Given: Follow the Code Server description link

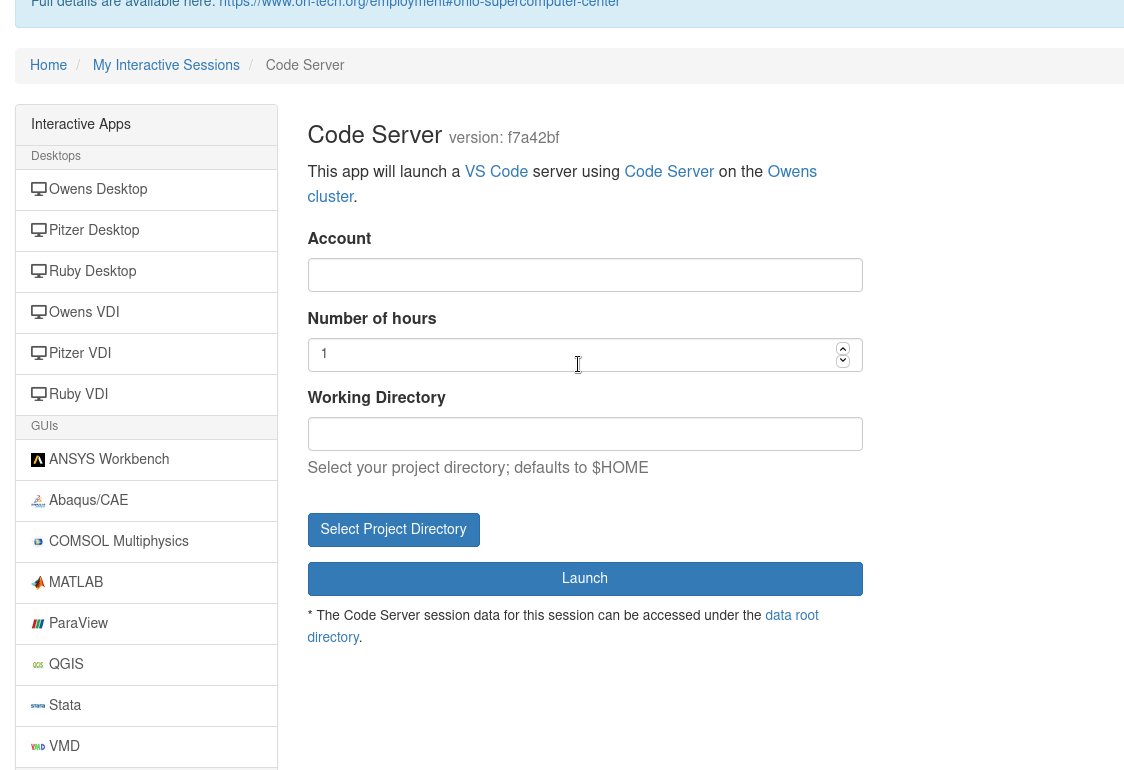Looking at the screenshot, I should 669,172.
